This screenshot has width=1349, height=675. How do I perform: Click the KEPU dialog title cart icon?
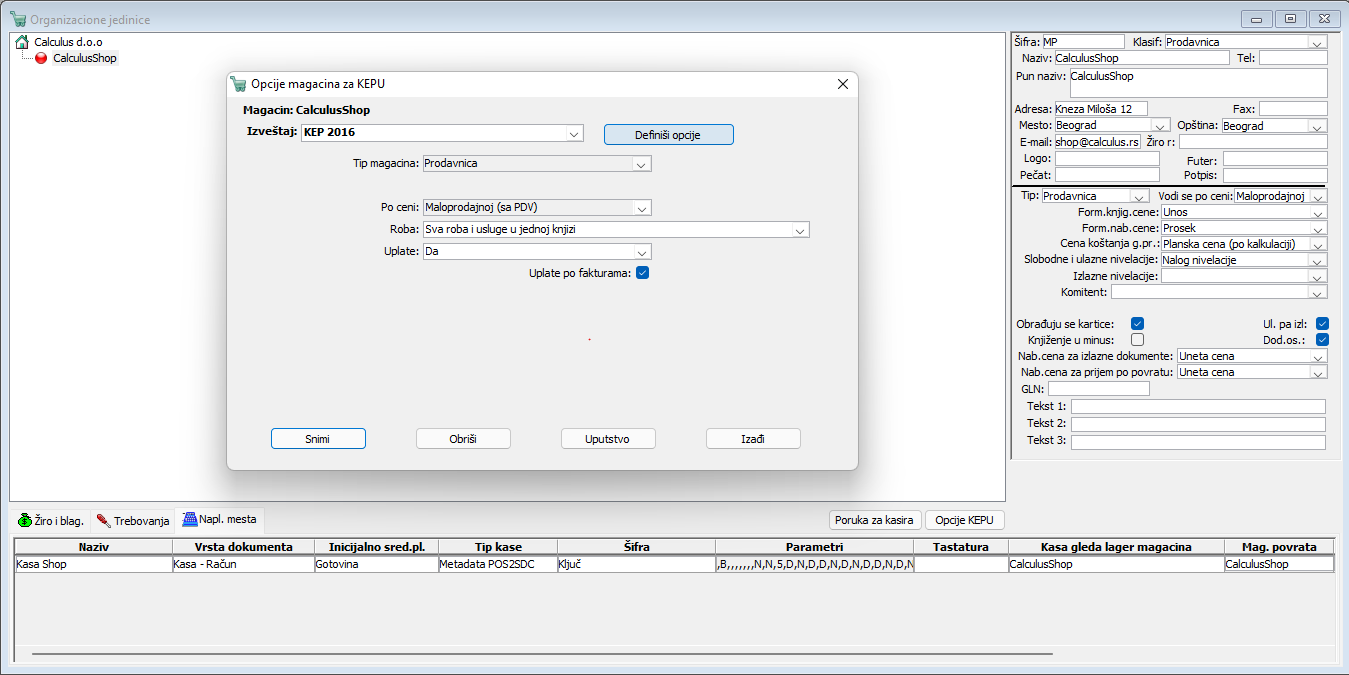[x=238, y=84]
